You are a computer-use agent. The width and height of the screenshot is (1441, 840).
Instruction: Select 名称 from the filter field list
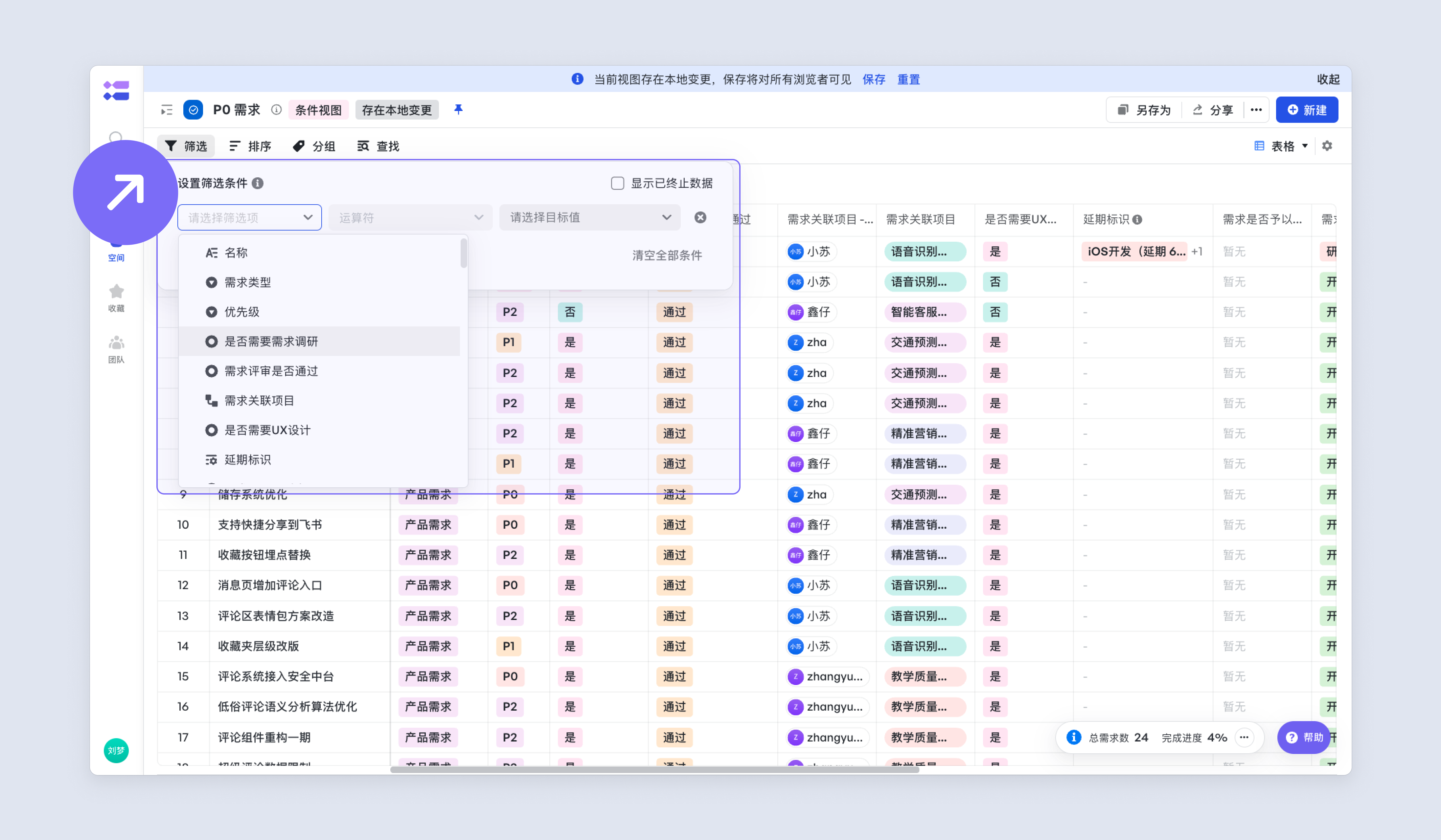[319, 253]
